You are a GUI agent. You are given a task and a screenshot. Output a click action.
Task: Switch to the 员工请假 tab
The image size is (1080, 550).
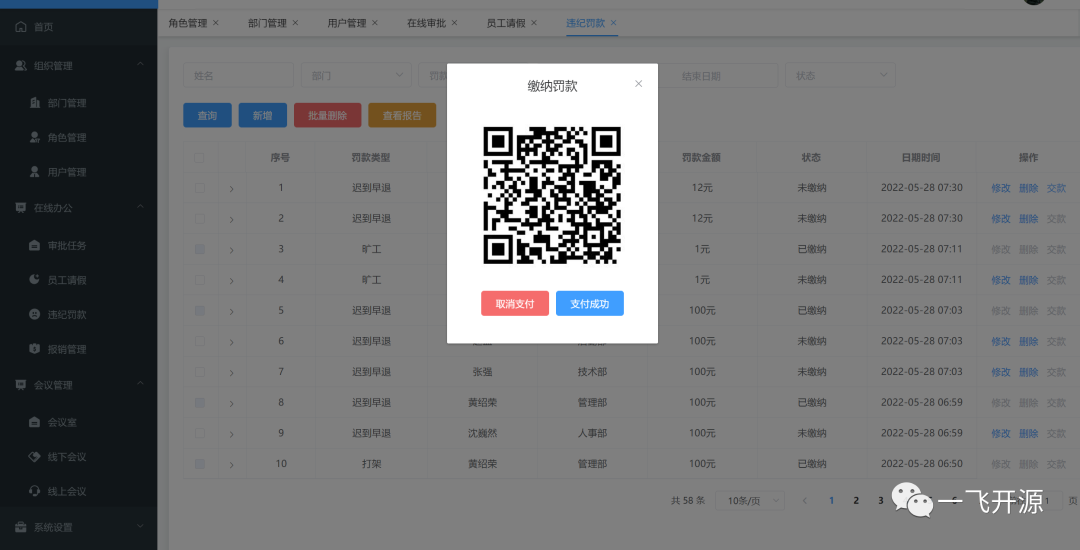[506, 23]
